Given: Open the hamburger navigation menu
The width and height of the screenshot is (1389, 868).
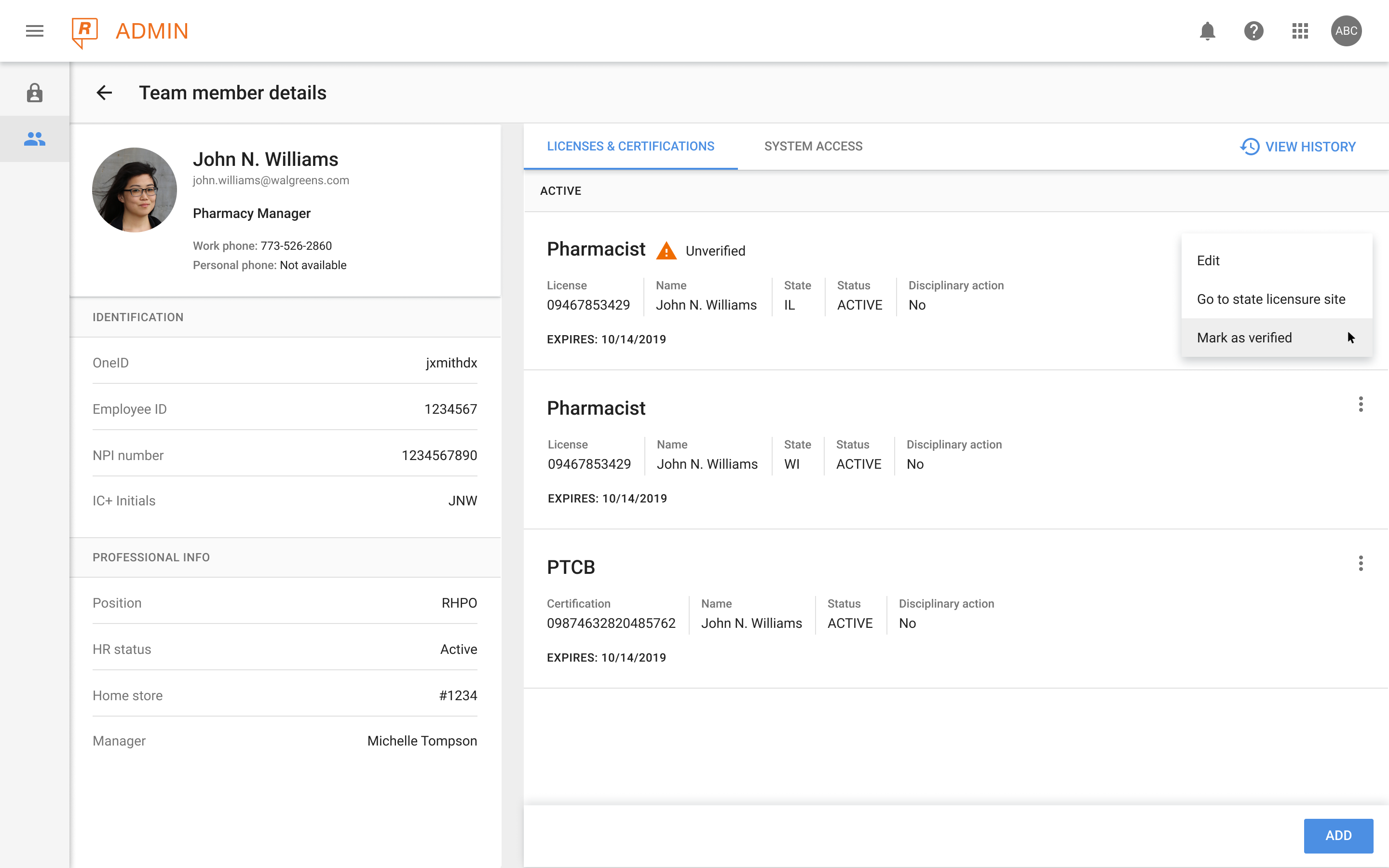Looking at the screenshot, I should 34,31.
